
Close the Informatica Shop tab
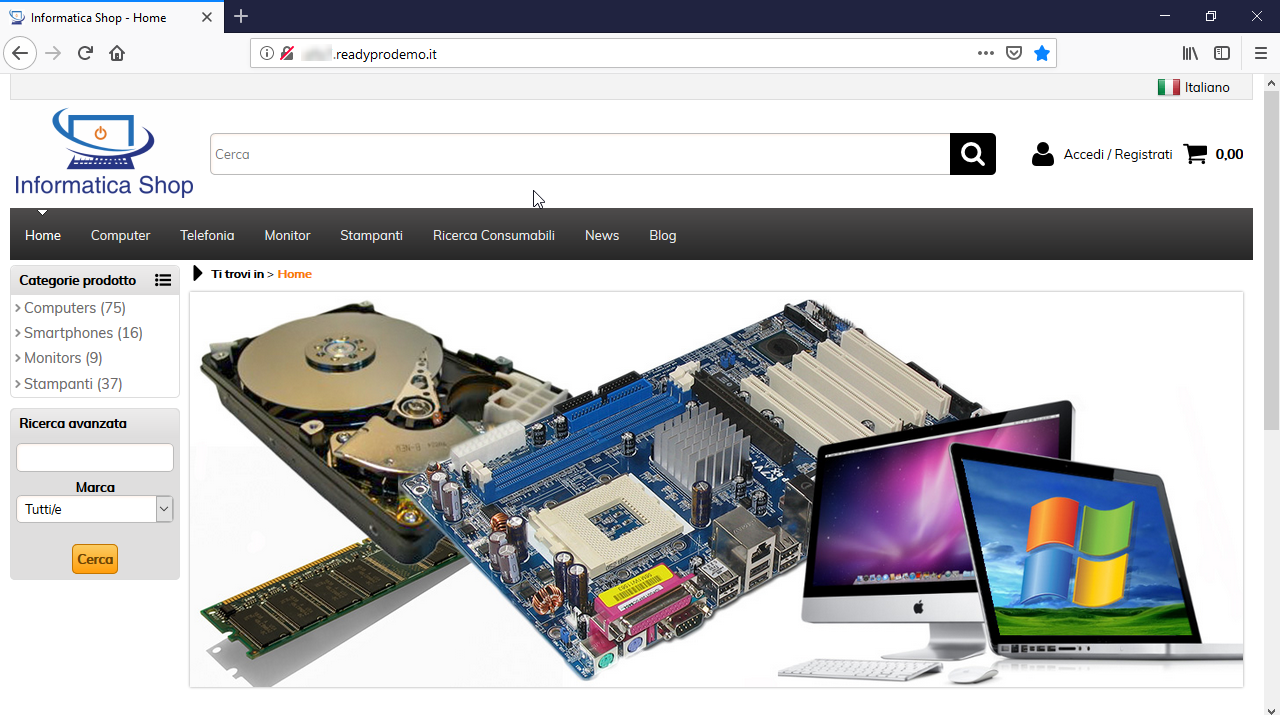[206, 17]
